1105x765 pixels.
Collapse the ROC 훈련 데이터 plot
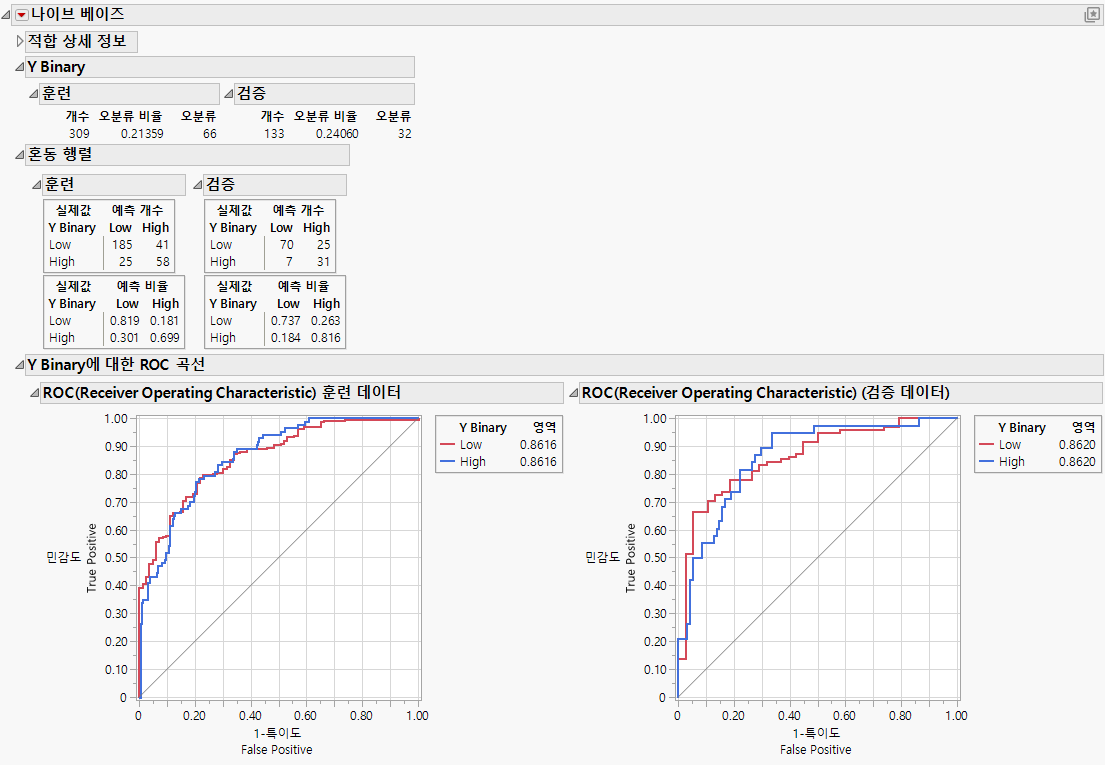[35, 392]
